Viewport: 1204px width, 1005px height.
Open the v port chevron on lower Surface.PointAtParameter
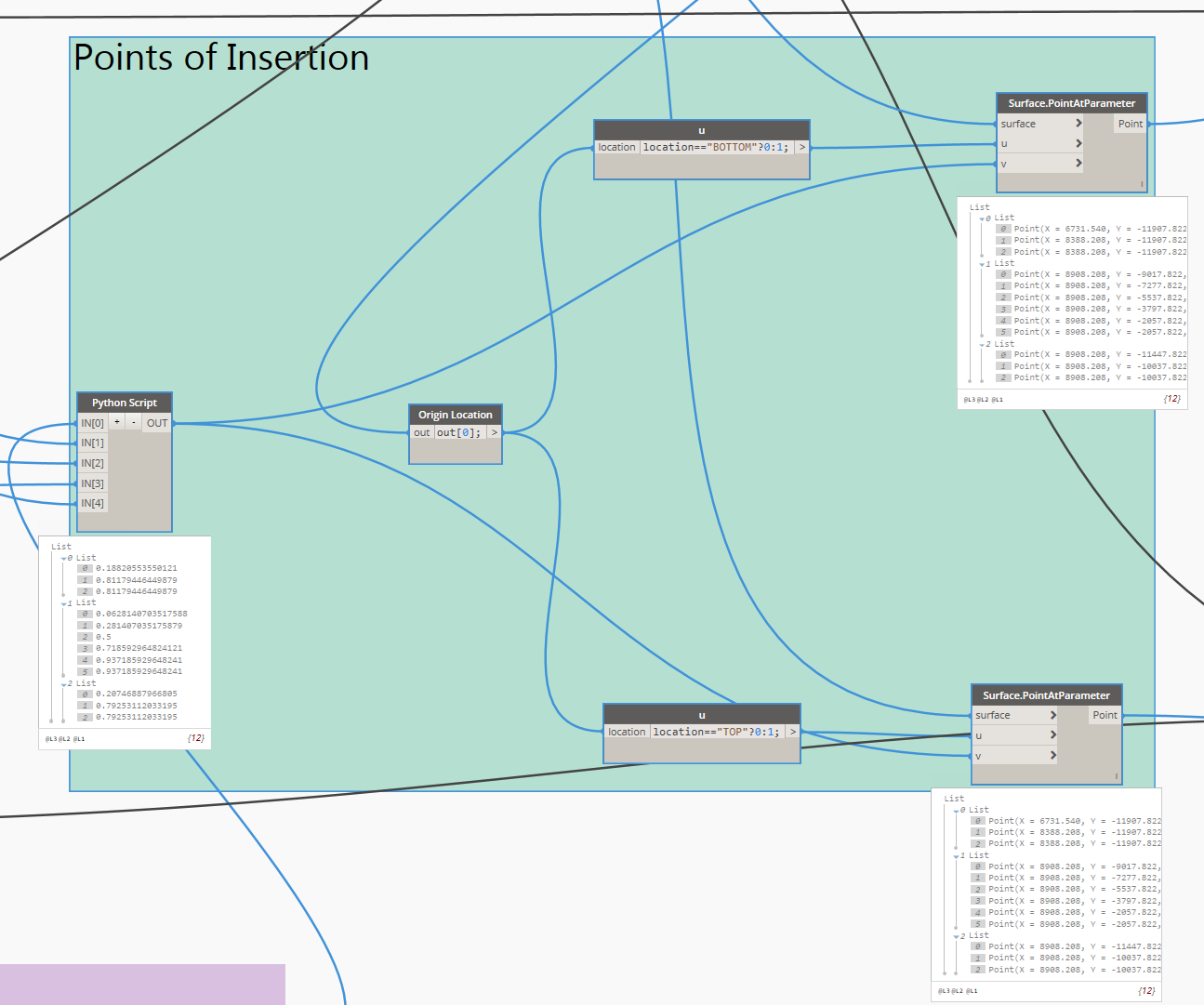point(1053,756)
